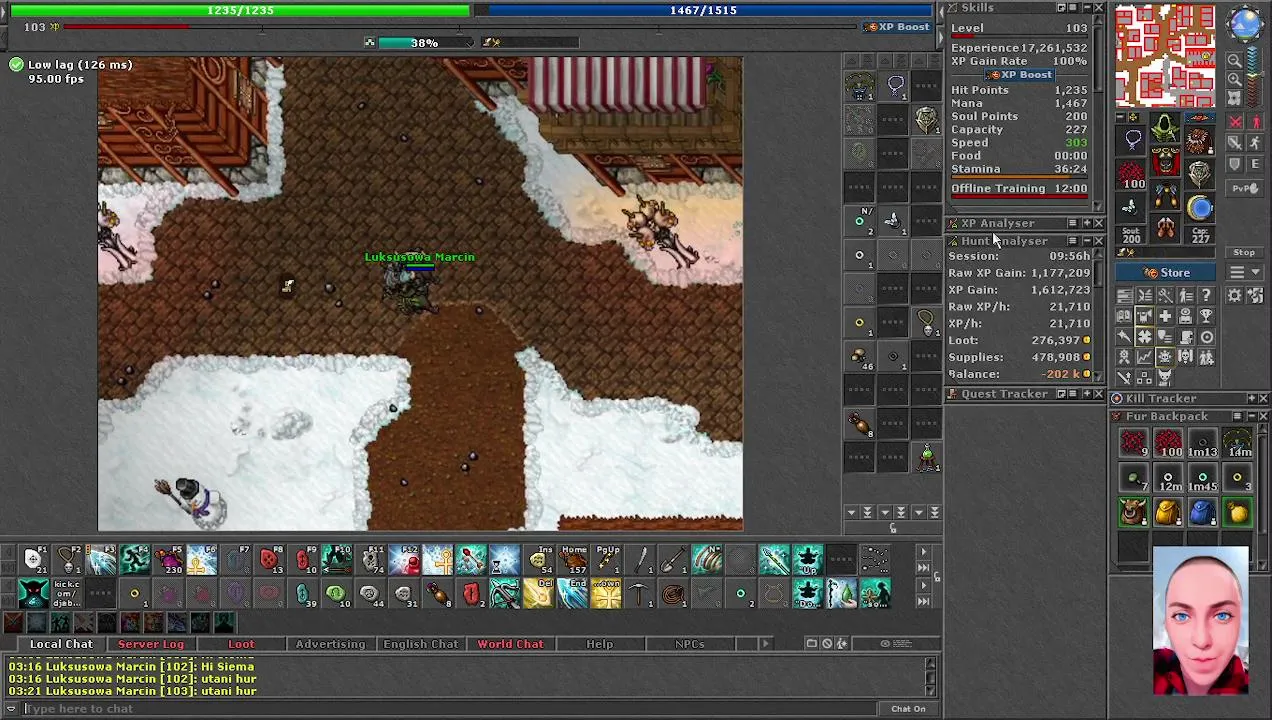Viewport: 1272px width, 720px height.
Task: Expand the XP Analyser panel
Action: pyautogui.click(x=1085, y=223)
